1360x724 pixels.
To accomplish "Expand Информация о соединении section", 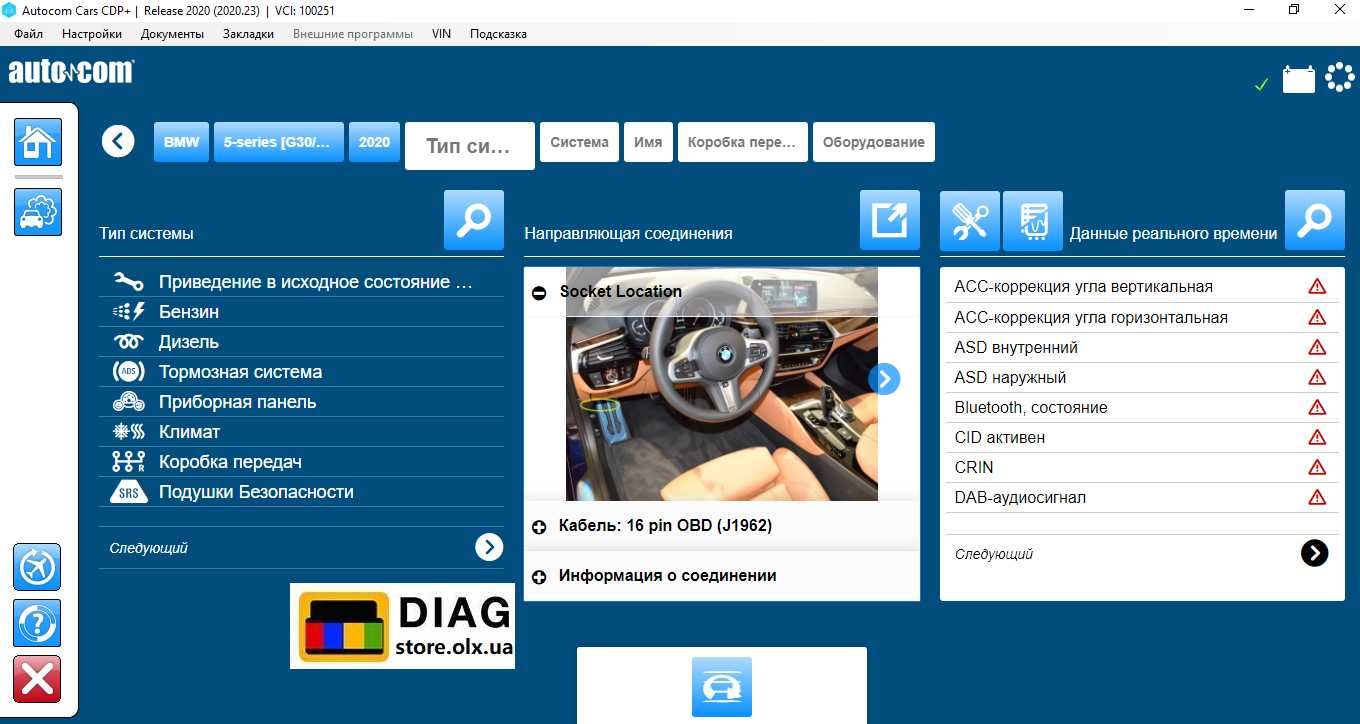I will tap(539, 577).
